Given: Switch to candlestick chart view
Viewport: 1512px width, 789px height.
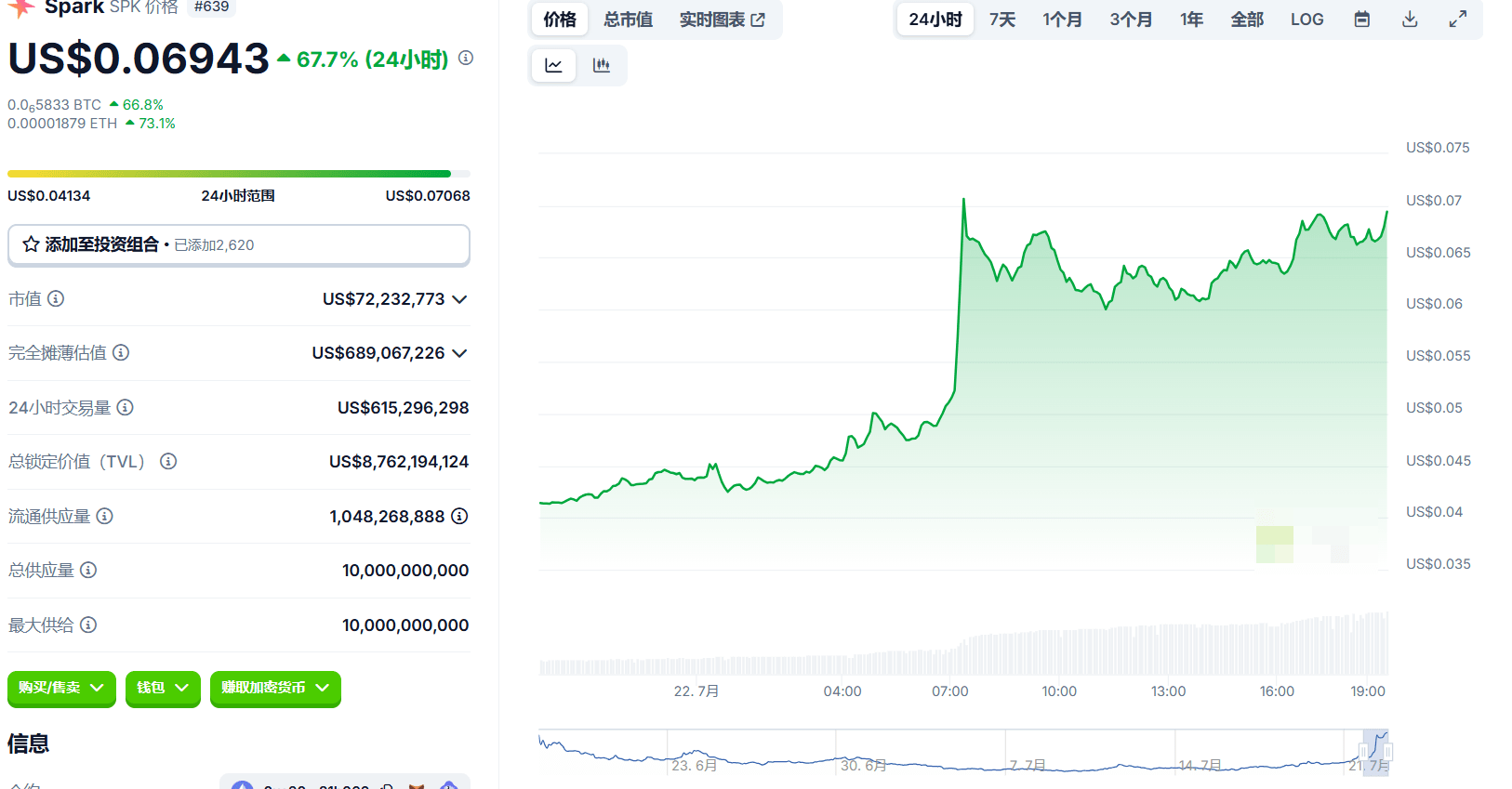Looking at the screenshot, I should (x=602, y=65).
